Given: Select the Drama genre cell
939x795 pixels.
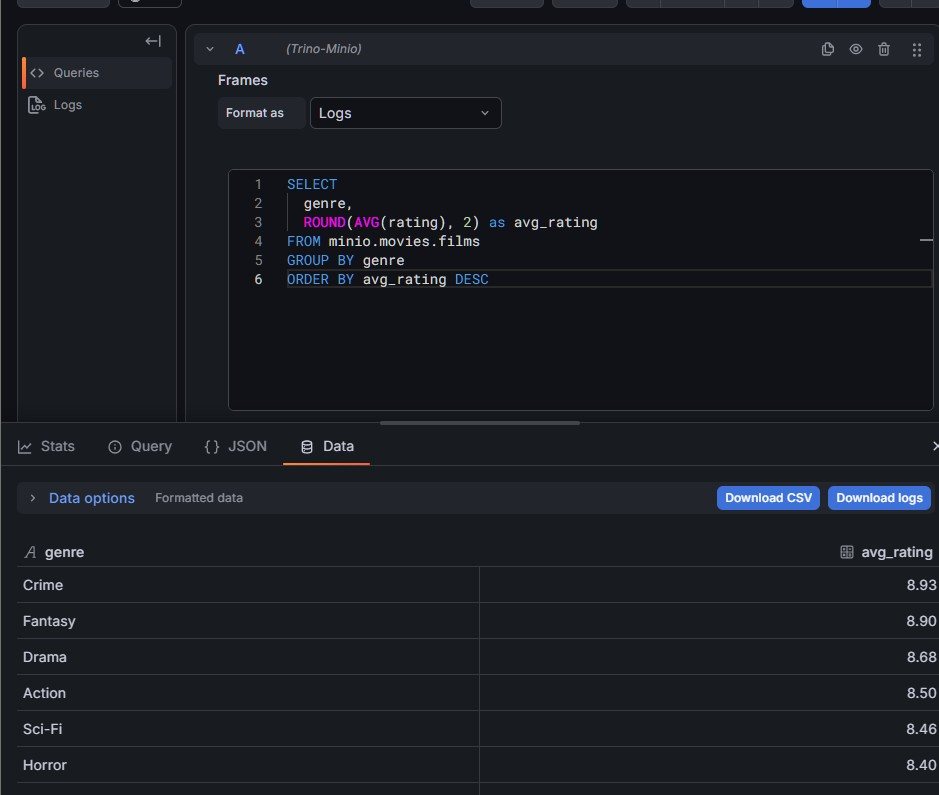Looking at the screenshot, I should 248,657.
